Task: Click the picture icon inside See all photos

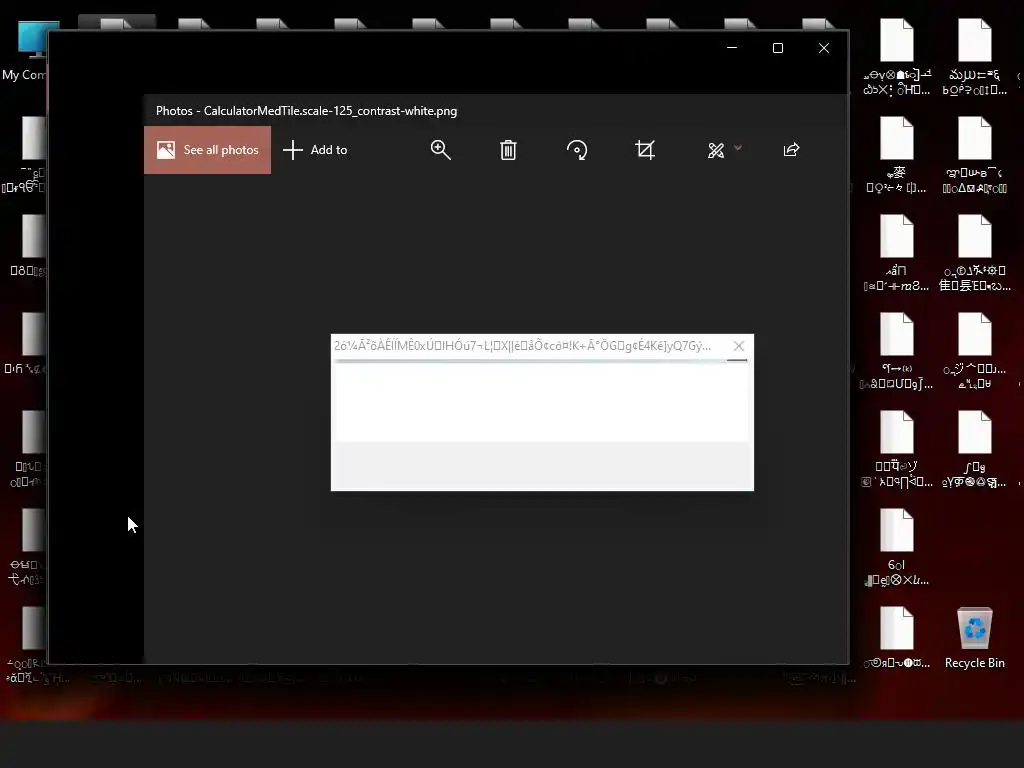Action: 166,150
